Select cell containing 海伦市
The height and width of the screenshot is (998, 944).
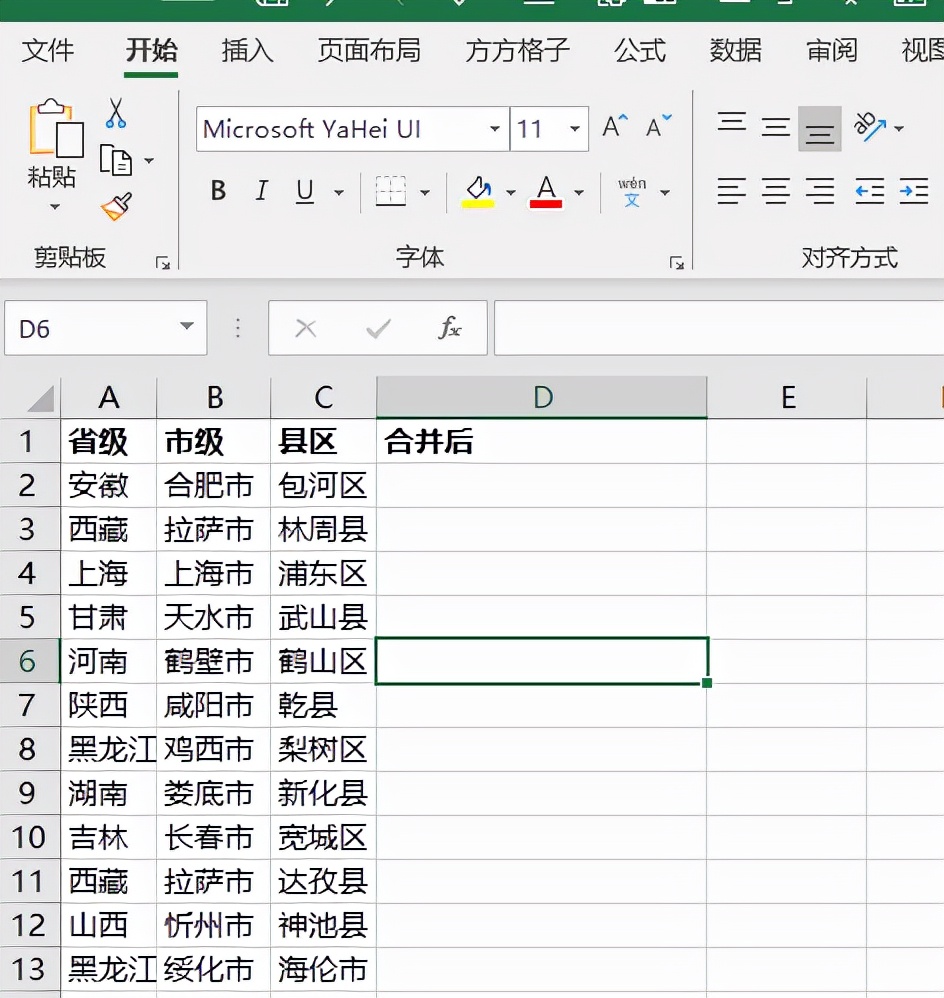(x=323, y=969)
